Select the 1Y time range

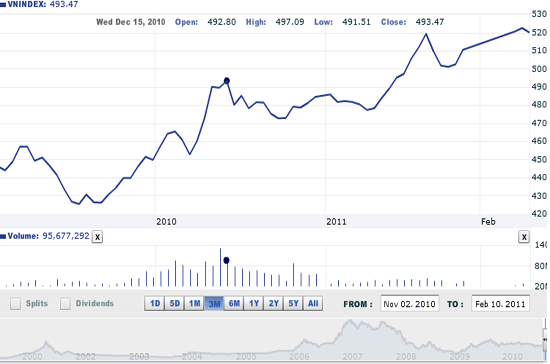254,303
